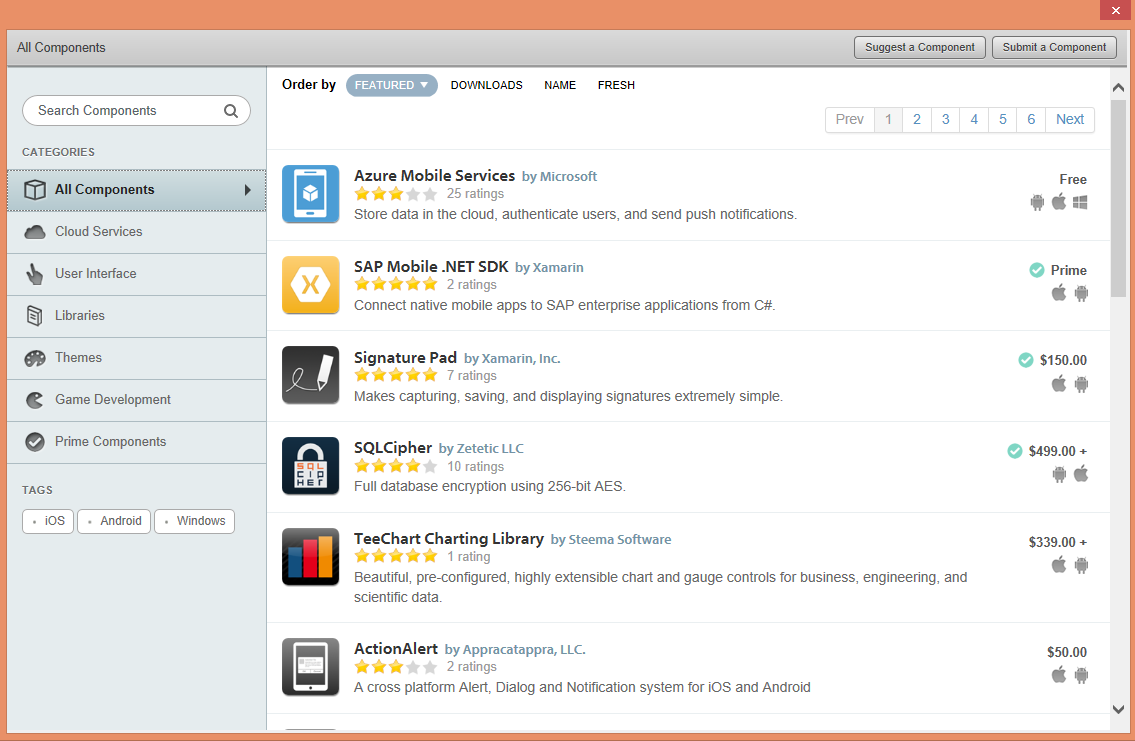
Task: Click the Android icon on TeeChart row
Action: point(1081,565)
